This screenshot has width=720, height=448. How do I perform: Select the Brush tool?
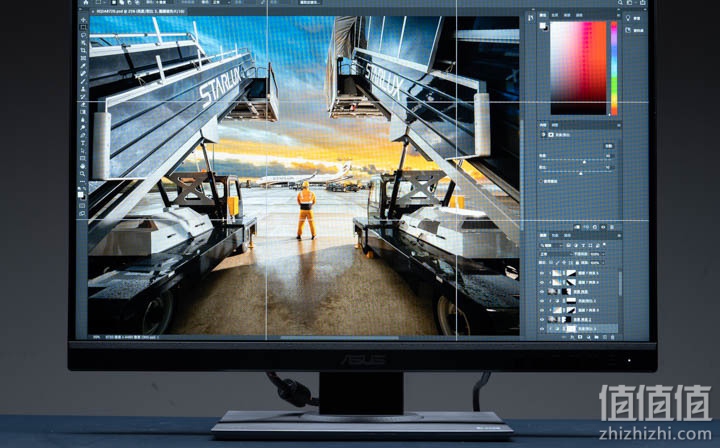(x=83, y=82)
